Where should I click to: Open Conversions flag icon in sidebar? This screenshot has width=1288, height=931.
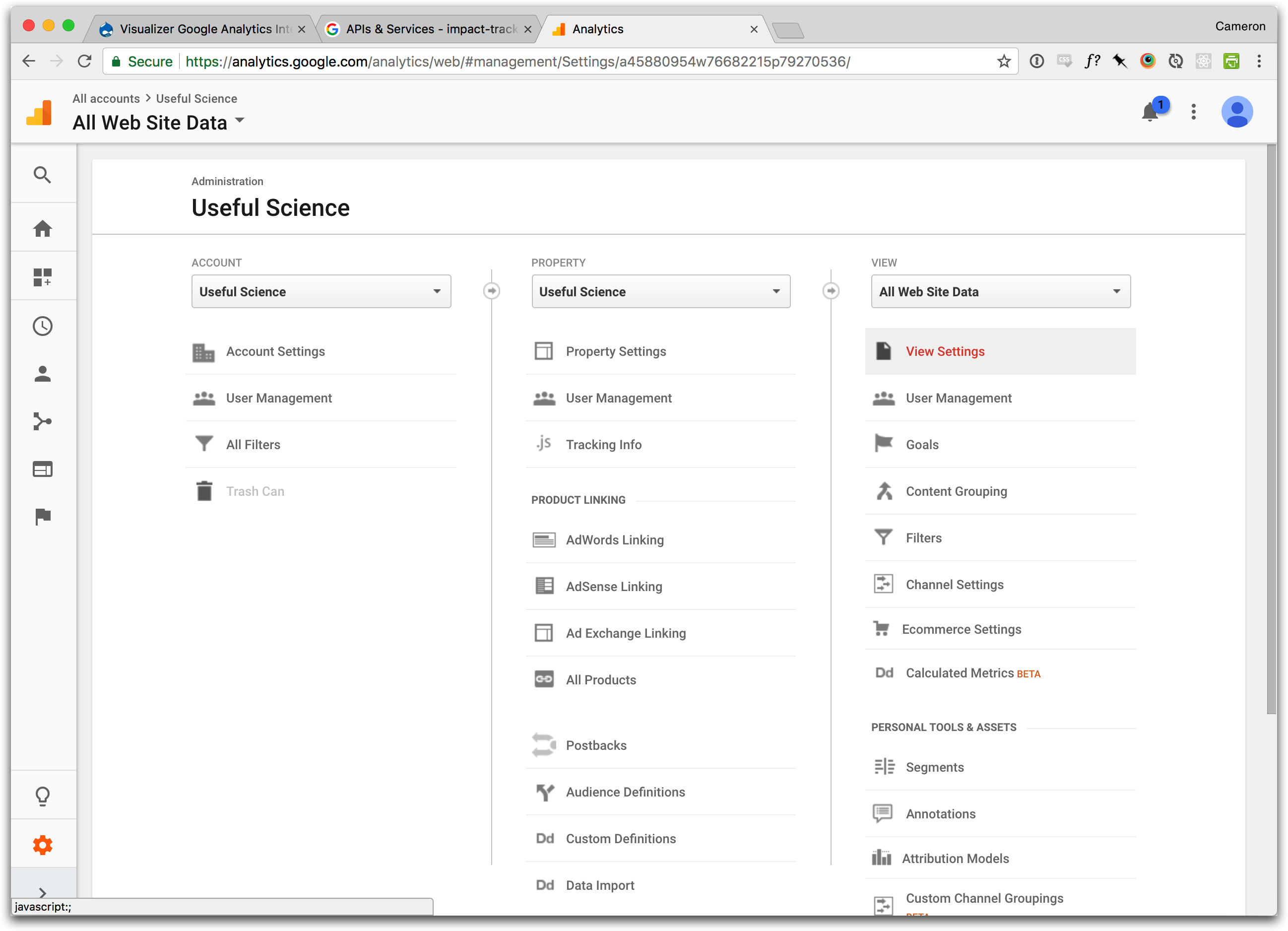tap(43, 516)
